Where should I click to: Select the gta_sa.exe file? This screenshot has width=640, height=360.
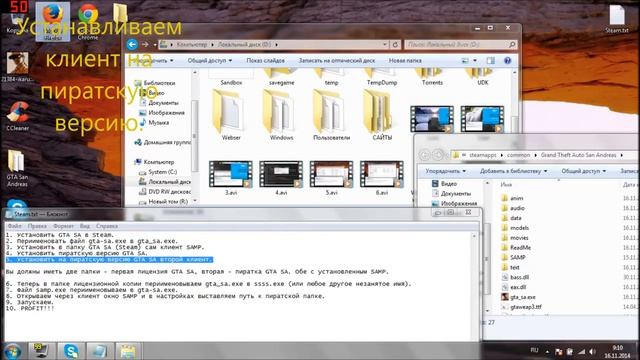click(x=518, y=297)
